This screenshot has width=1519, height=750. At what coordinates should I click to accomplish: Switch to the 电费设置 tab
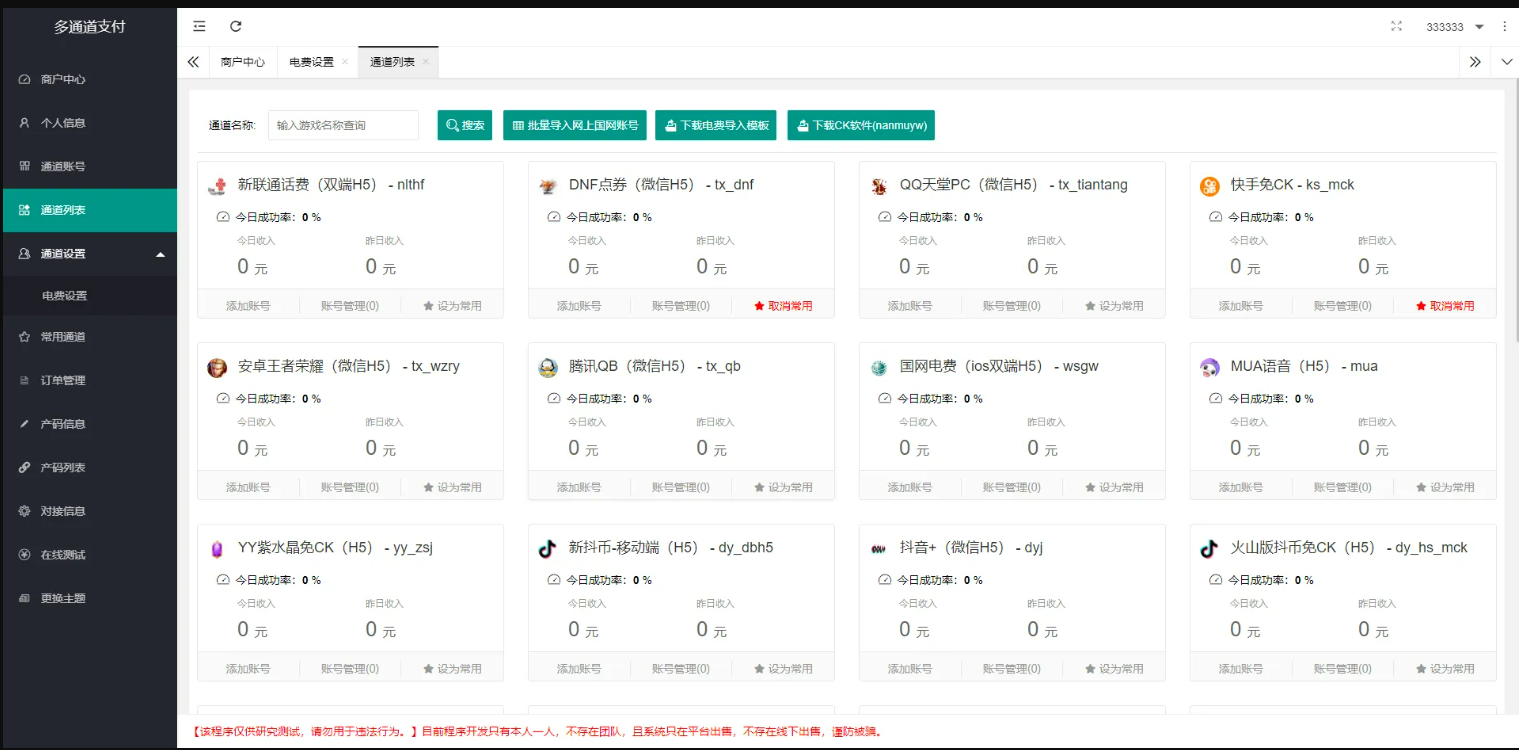tap(313, 61)
